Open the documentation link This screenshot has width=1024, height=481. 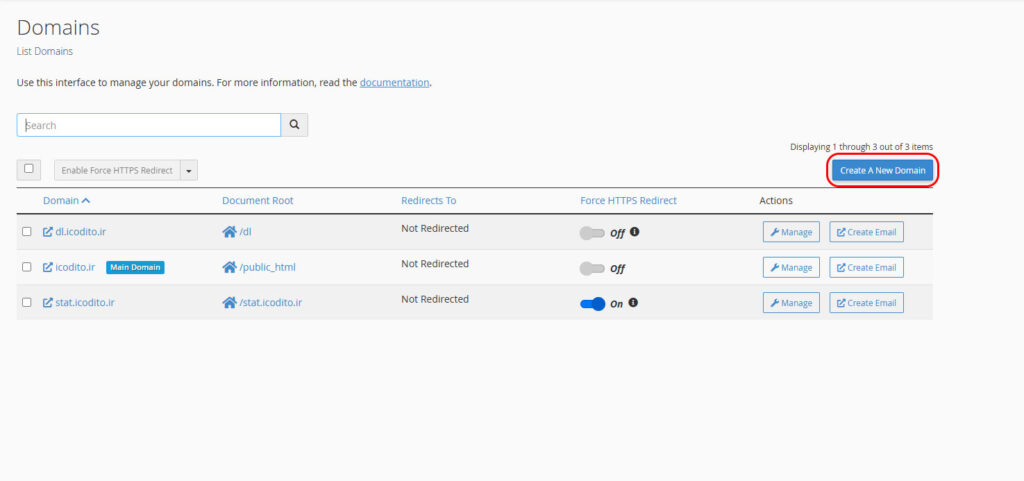394,83
